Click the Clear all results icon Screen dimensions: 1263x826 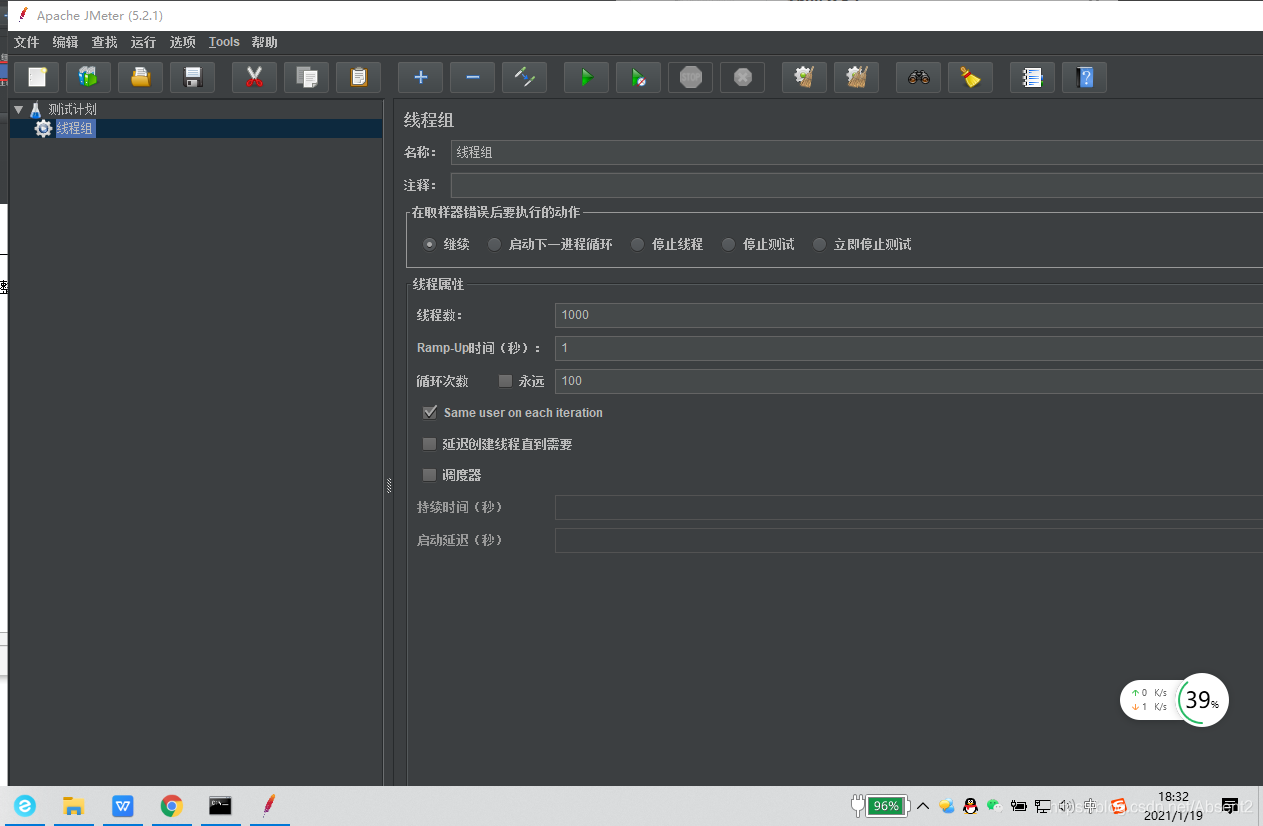pyautogui.click(x=857, y=77)
